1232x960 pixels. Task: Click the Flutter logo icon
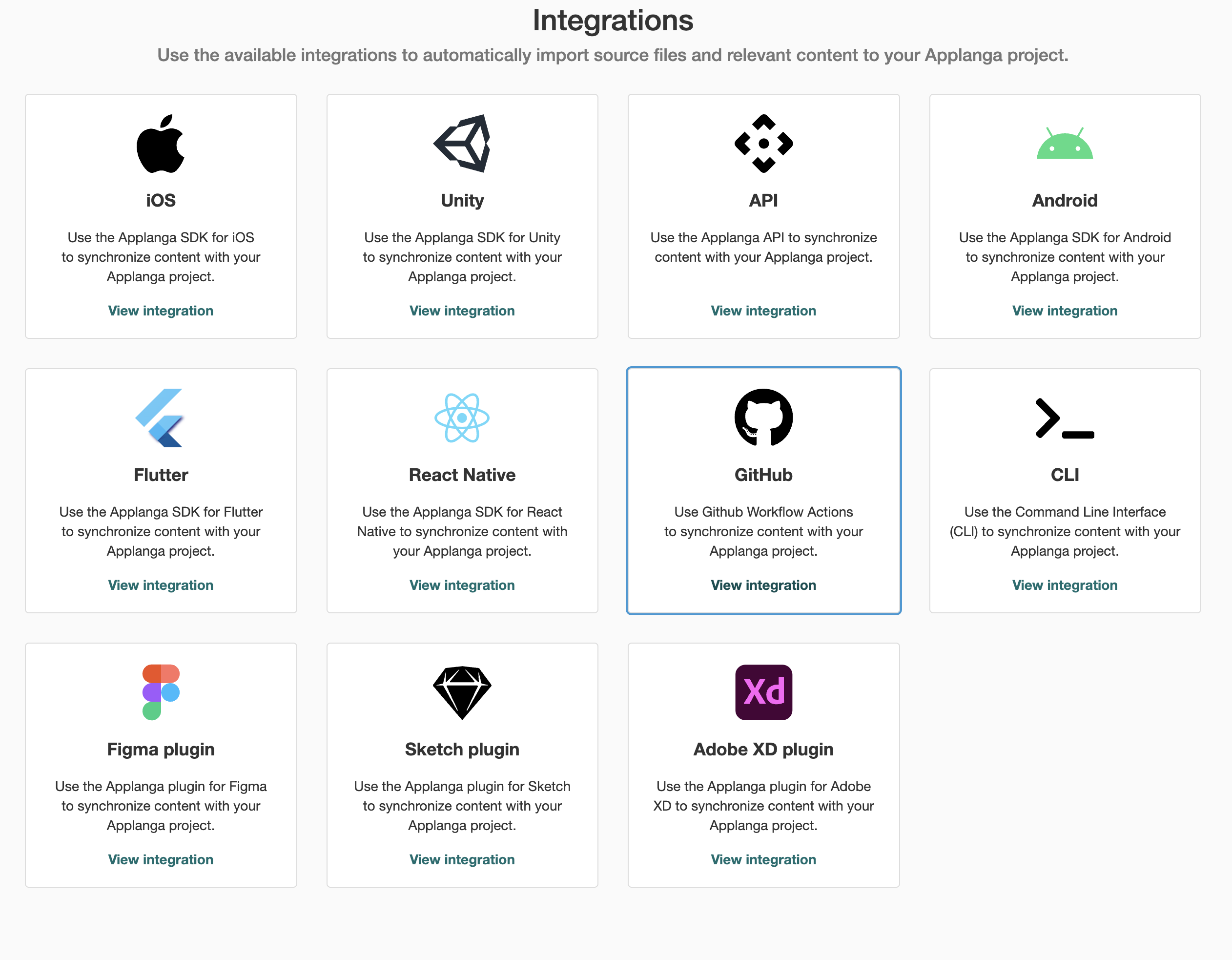[160, 417]
